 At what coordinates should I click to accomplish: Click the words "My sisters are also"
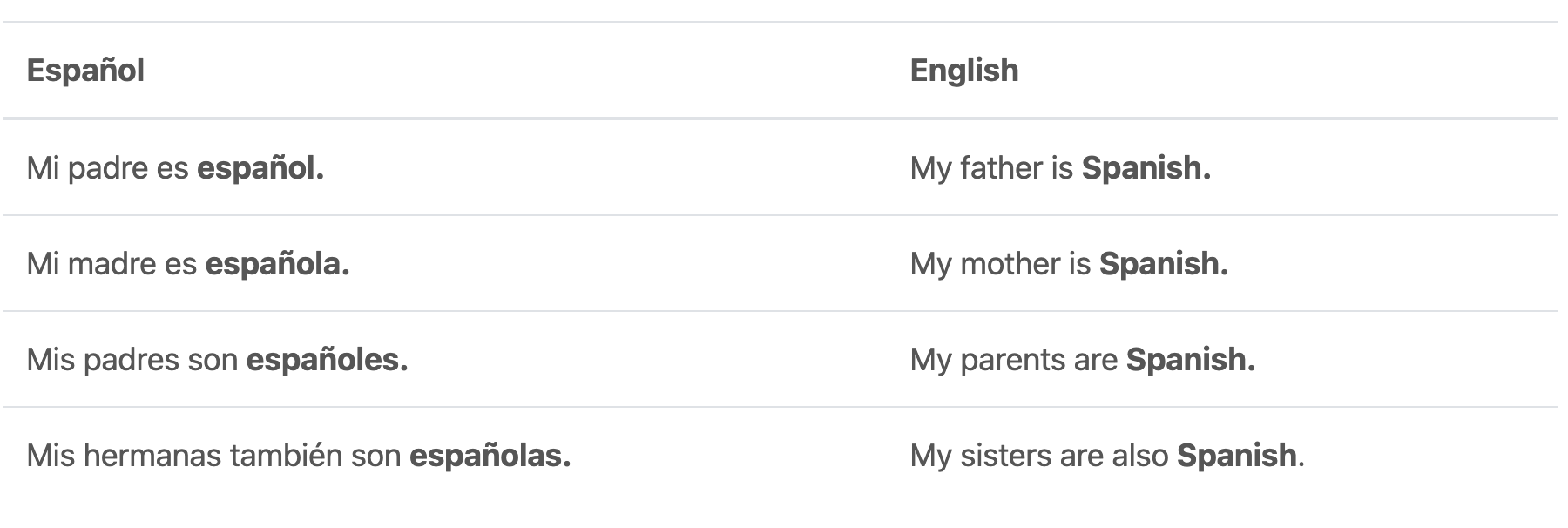pyautogui.click(x=1038, y=456)
